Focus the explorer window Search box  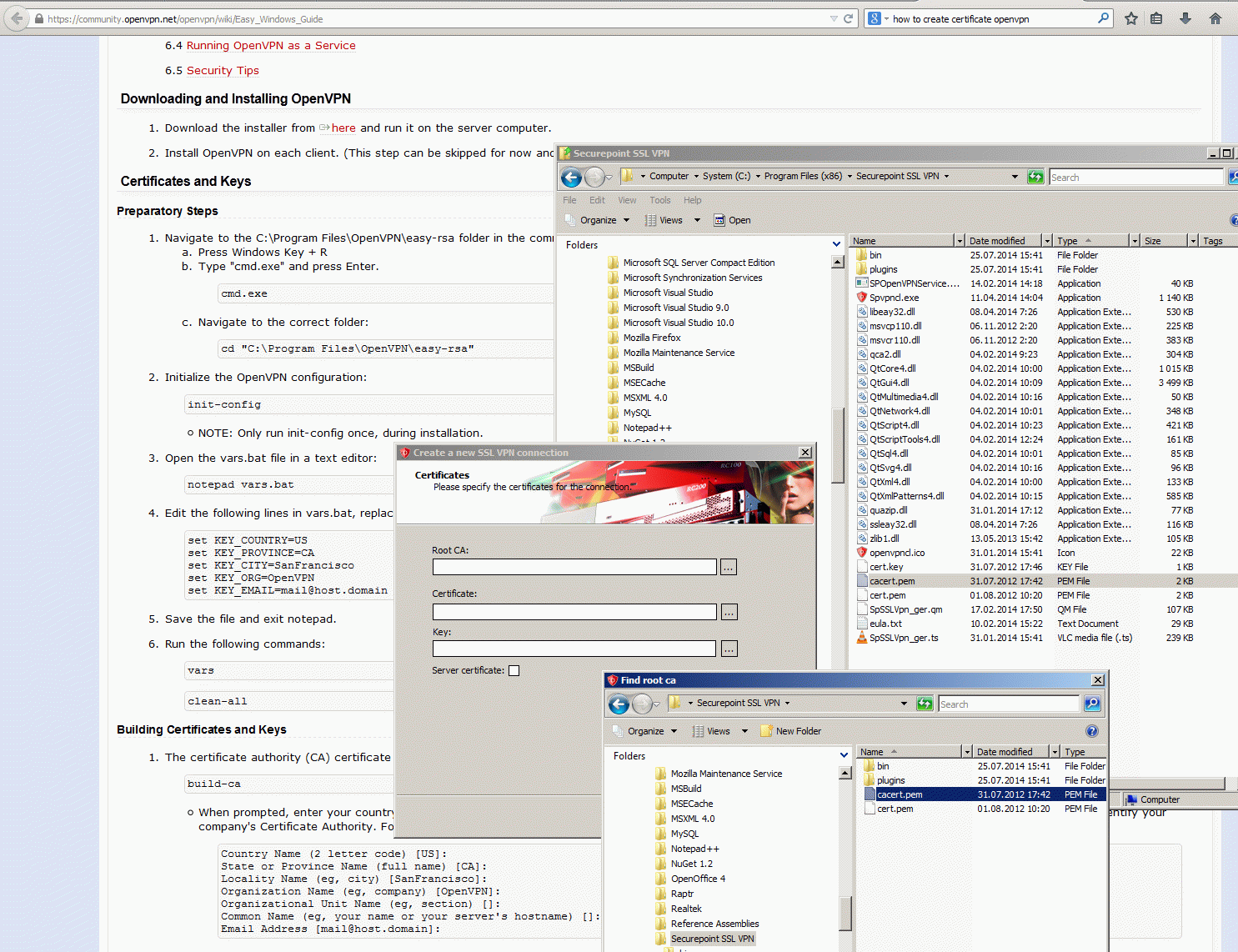[x=1135, y=177]
